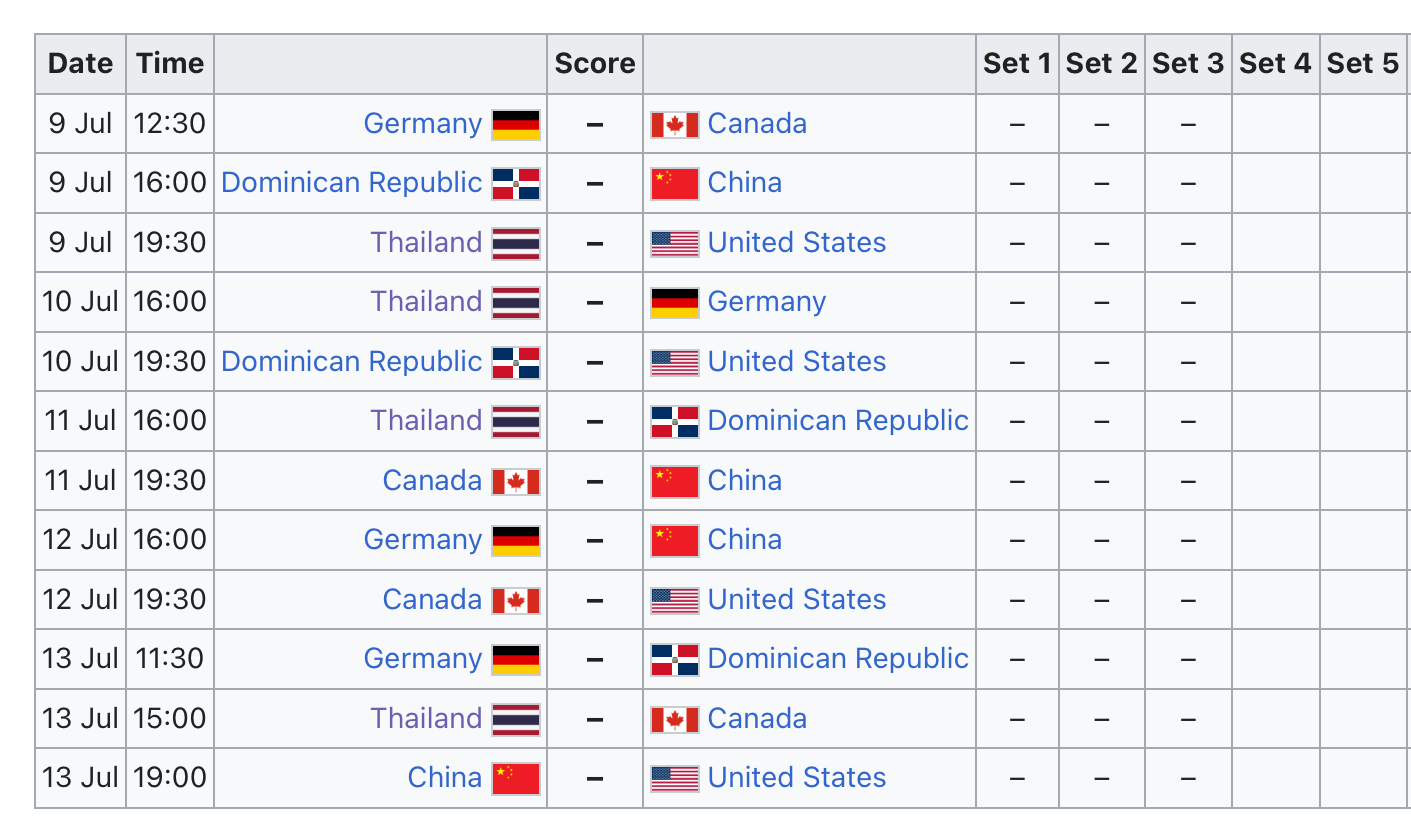Click the Thailand flag in the 9 Jul 19:30 row
This screenshot has width=1411, height=832.
click(516, 243)
